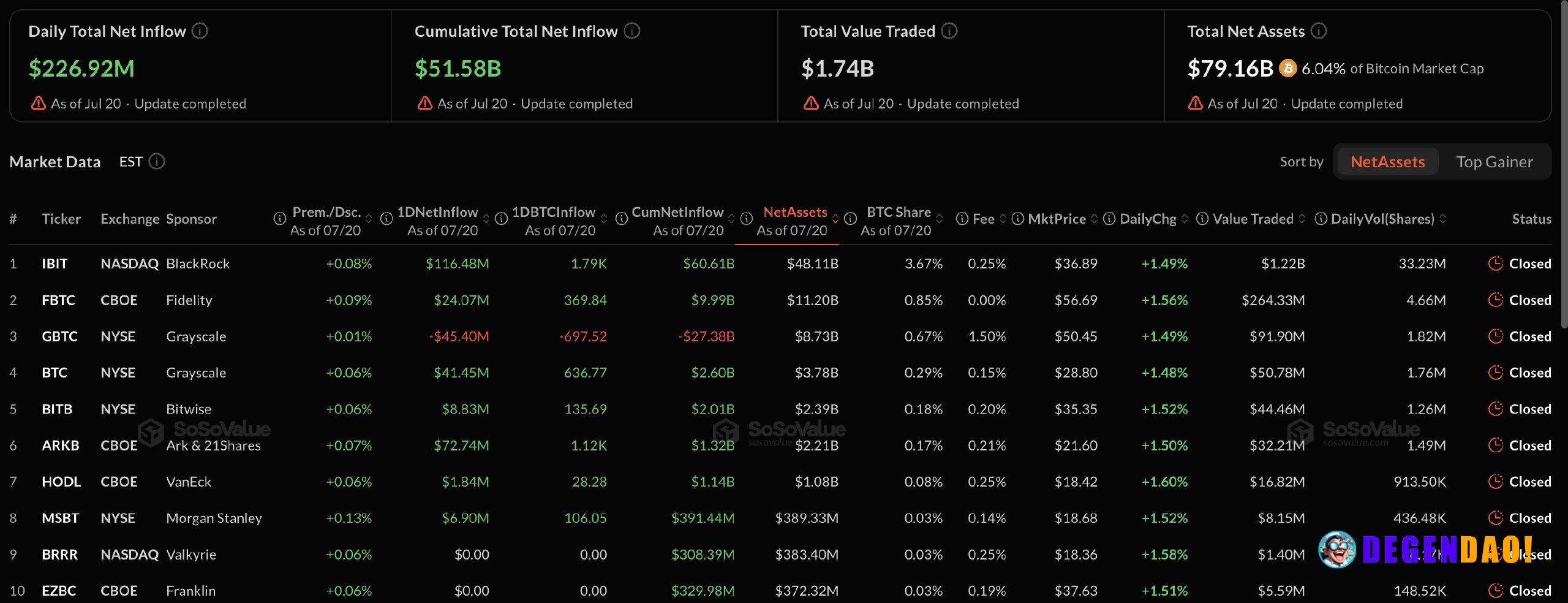This screenshot has height=603, width=1568.
Task: Open Total Net Assets info icon
Action: click(x=1319, y=31)
